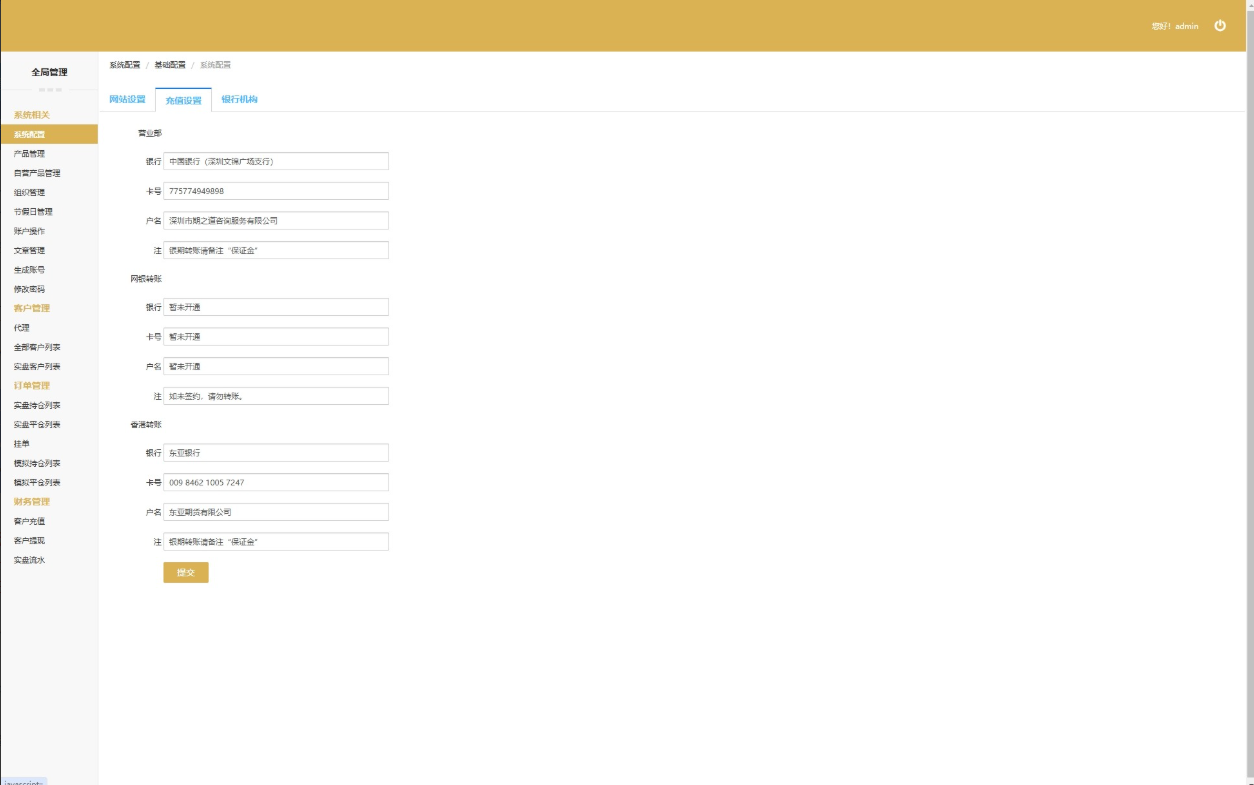Viewport: 1254px width, 785px height.
Task: Click the card field 009 8462 1005 7247
Action: coord(275,482)
